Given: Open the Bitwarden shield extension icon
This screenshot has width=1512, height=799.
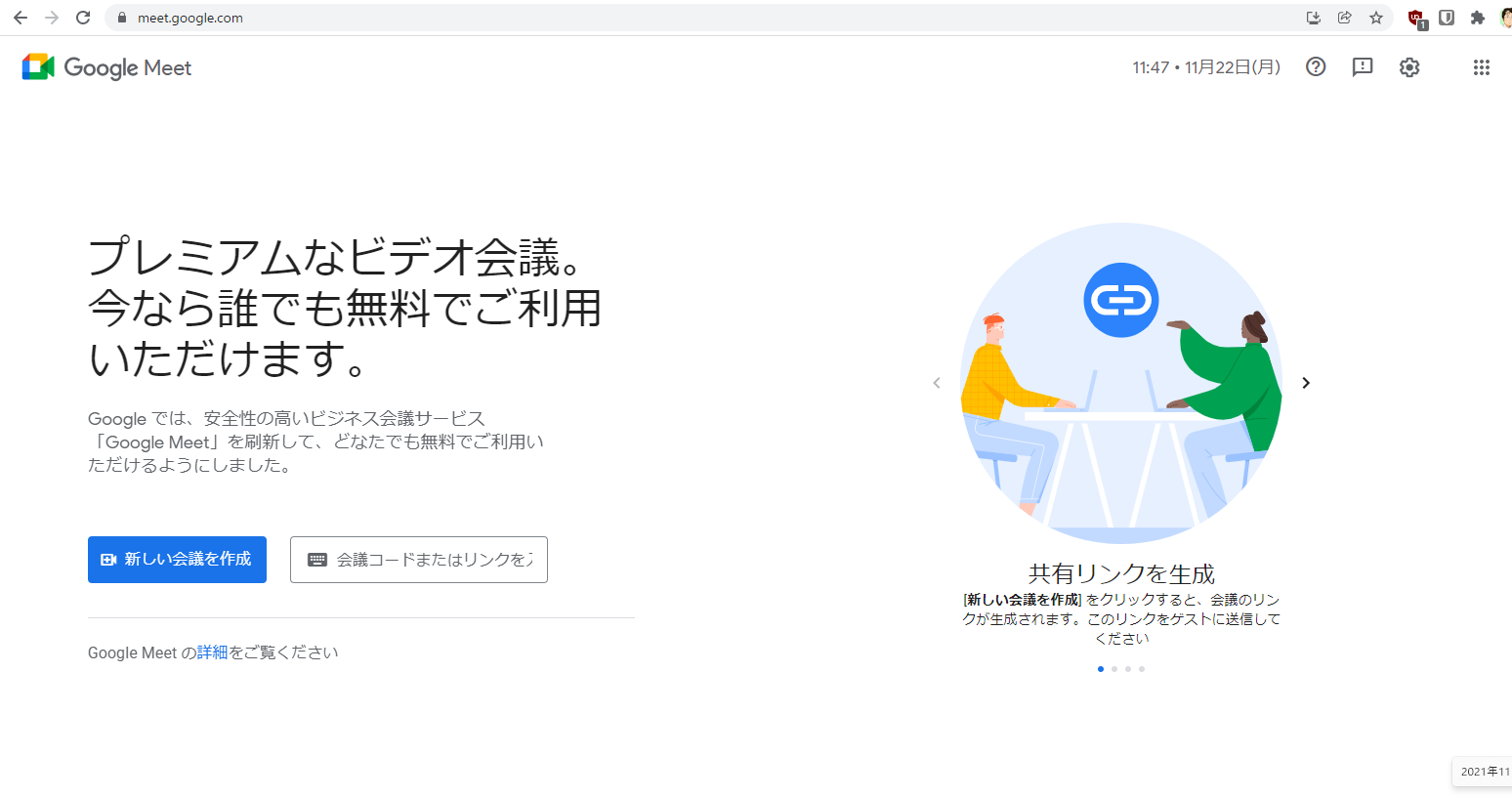Looking at the screenshot, I should (x=1447, y=18).
